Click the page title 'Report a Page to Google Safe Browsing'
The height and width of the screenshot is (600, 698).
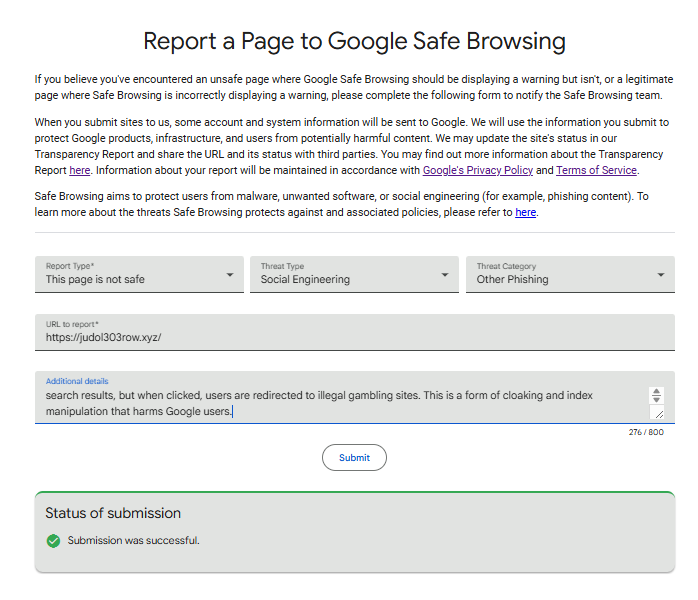click(x=354, y=41)
